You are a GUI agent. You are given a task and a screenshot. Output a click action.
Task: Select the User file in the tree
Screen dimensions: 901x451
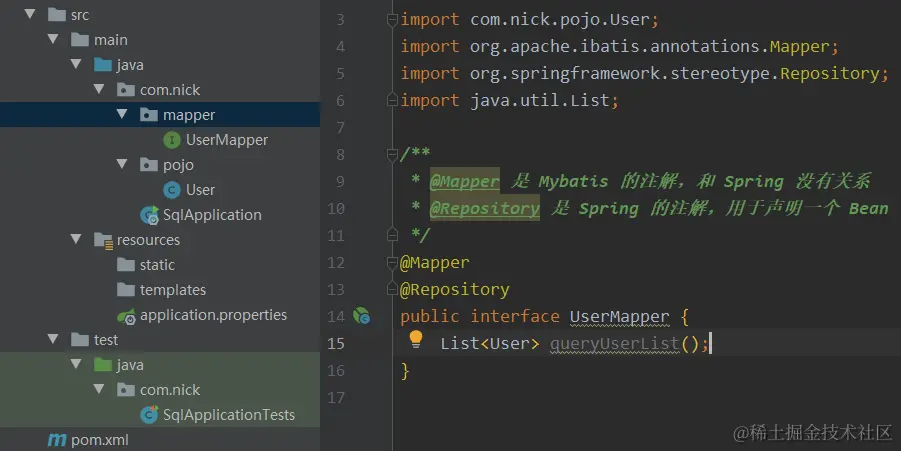coord(201,190)
